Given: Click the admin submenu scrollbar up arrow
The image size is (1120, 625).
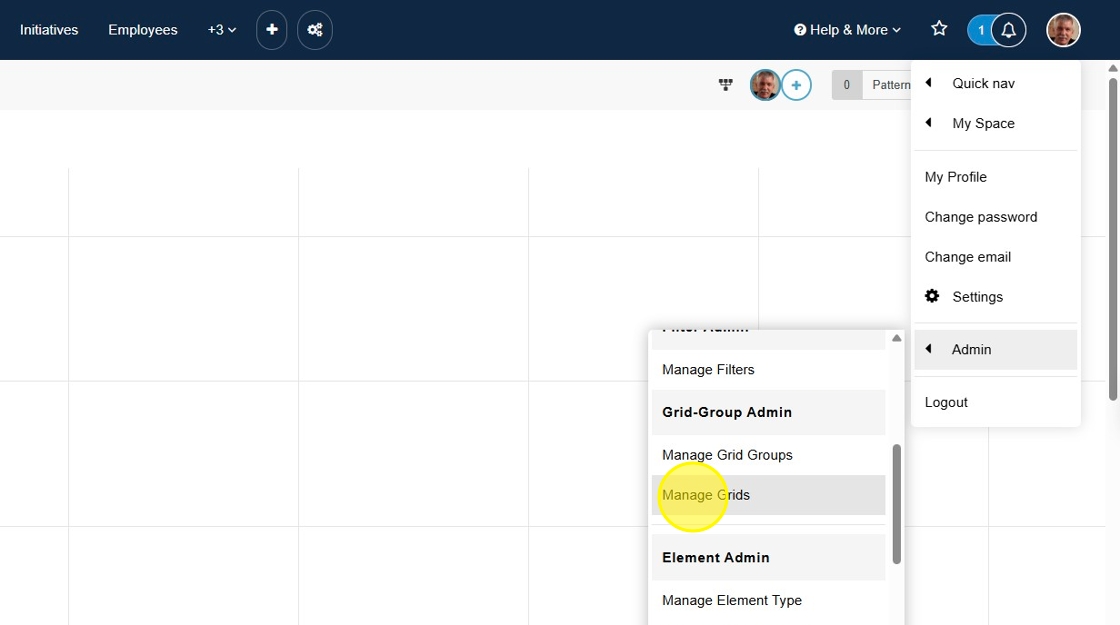Looking at the screenshot, I should [897, 338].
